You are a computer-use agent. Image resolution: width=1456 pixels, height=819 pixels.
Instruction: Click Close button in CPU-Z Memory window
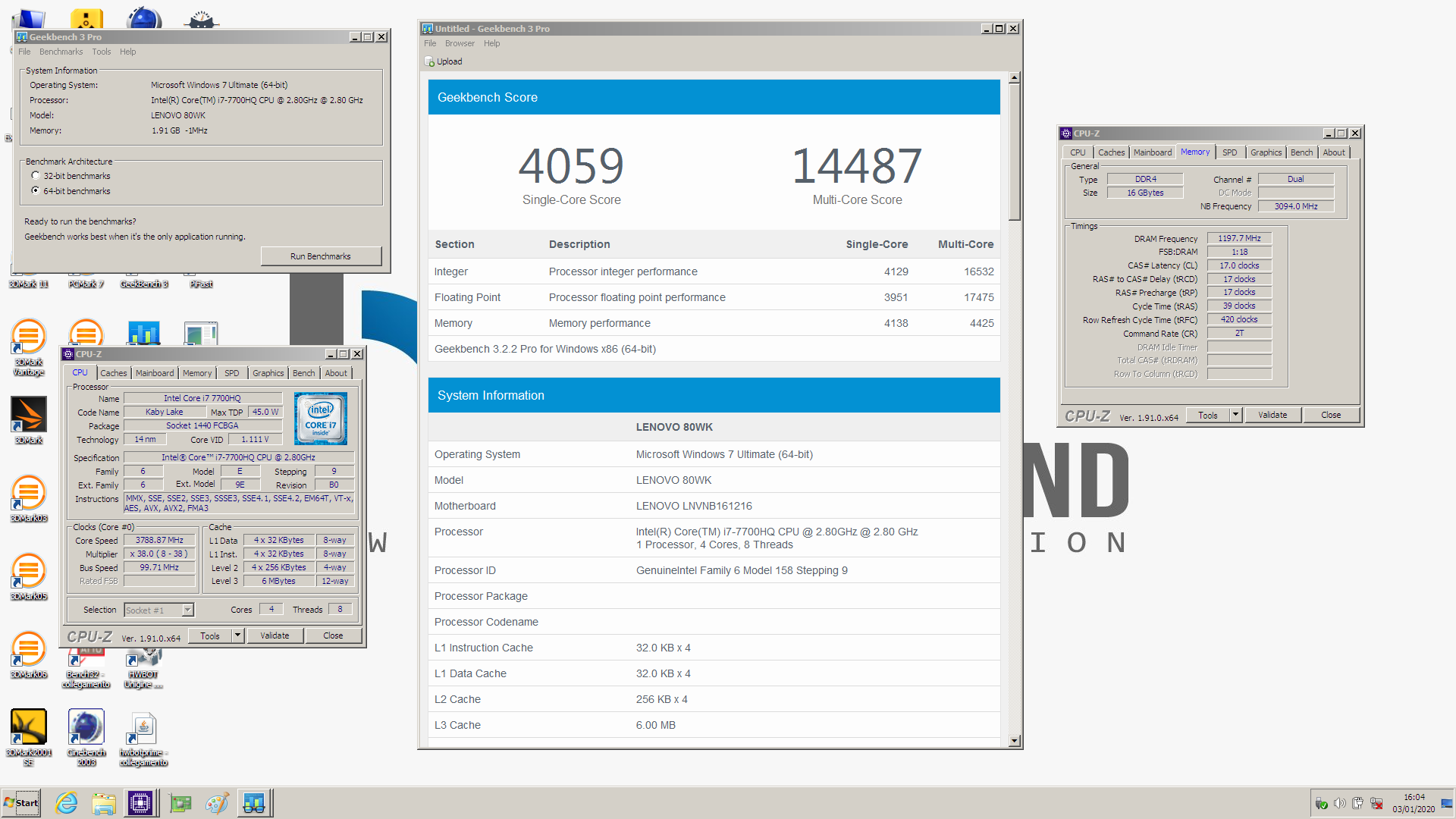[1331, 415]
